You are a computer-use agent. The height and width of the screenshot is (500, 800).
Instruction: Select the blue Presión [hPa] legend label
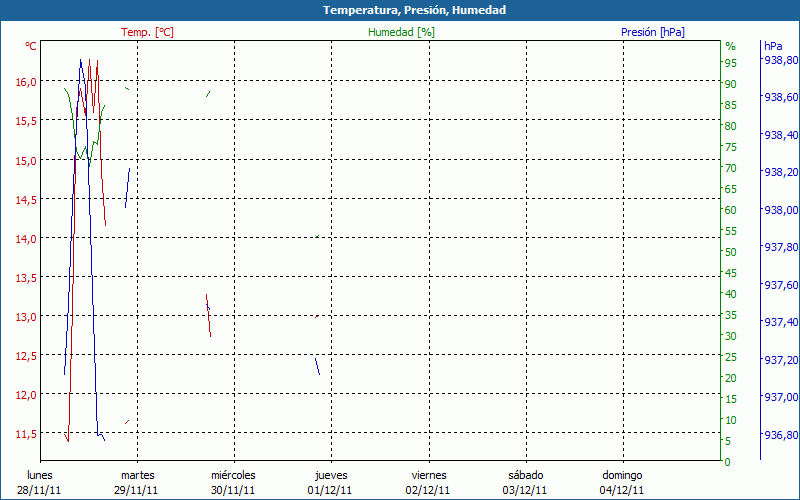(652, 32)
